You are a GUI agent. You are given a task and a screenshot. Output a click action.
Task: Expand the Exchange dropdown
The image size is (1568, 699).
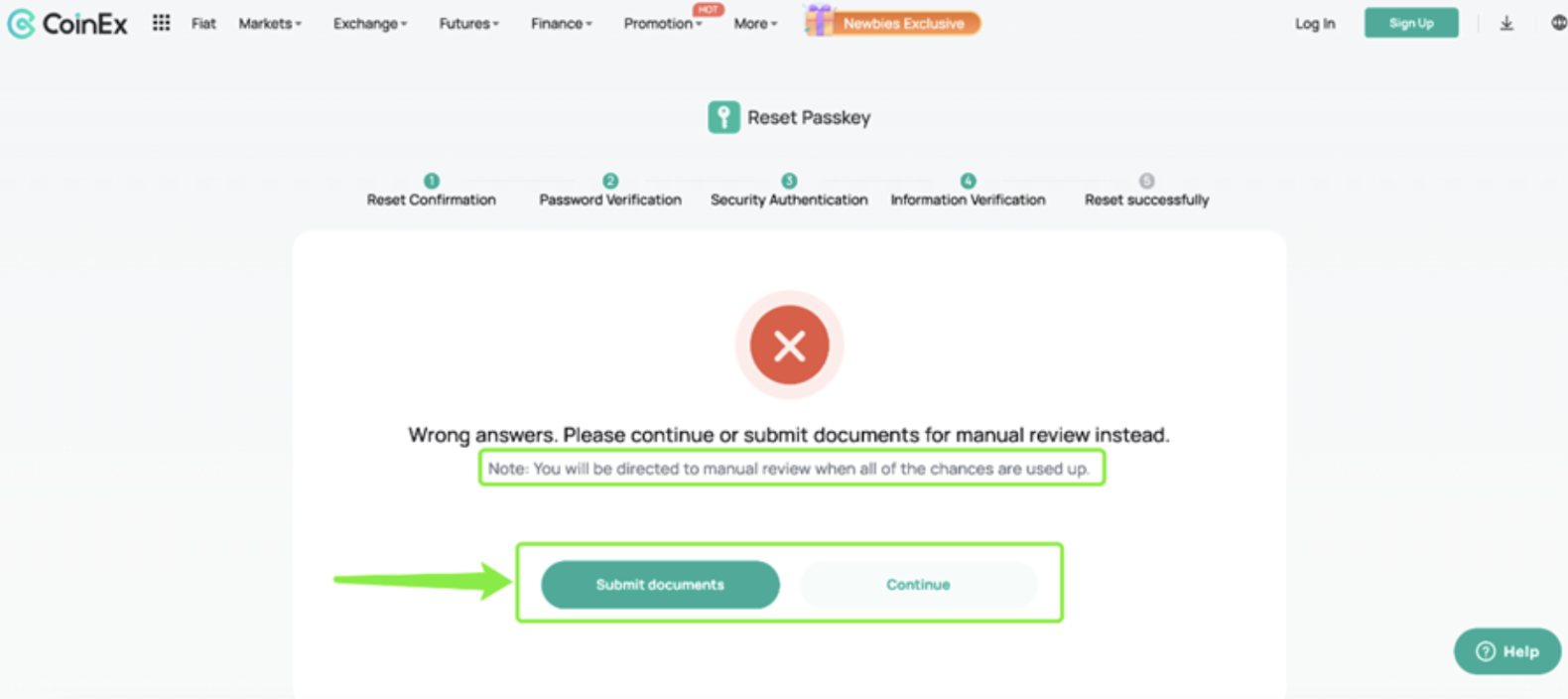click(x=370, y=24)
